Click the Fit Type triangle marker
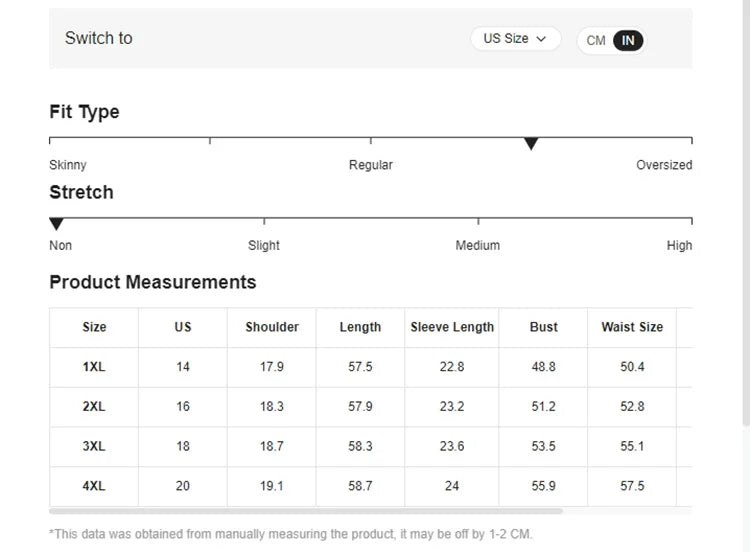 pos(531,144)
